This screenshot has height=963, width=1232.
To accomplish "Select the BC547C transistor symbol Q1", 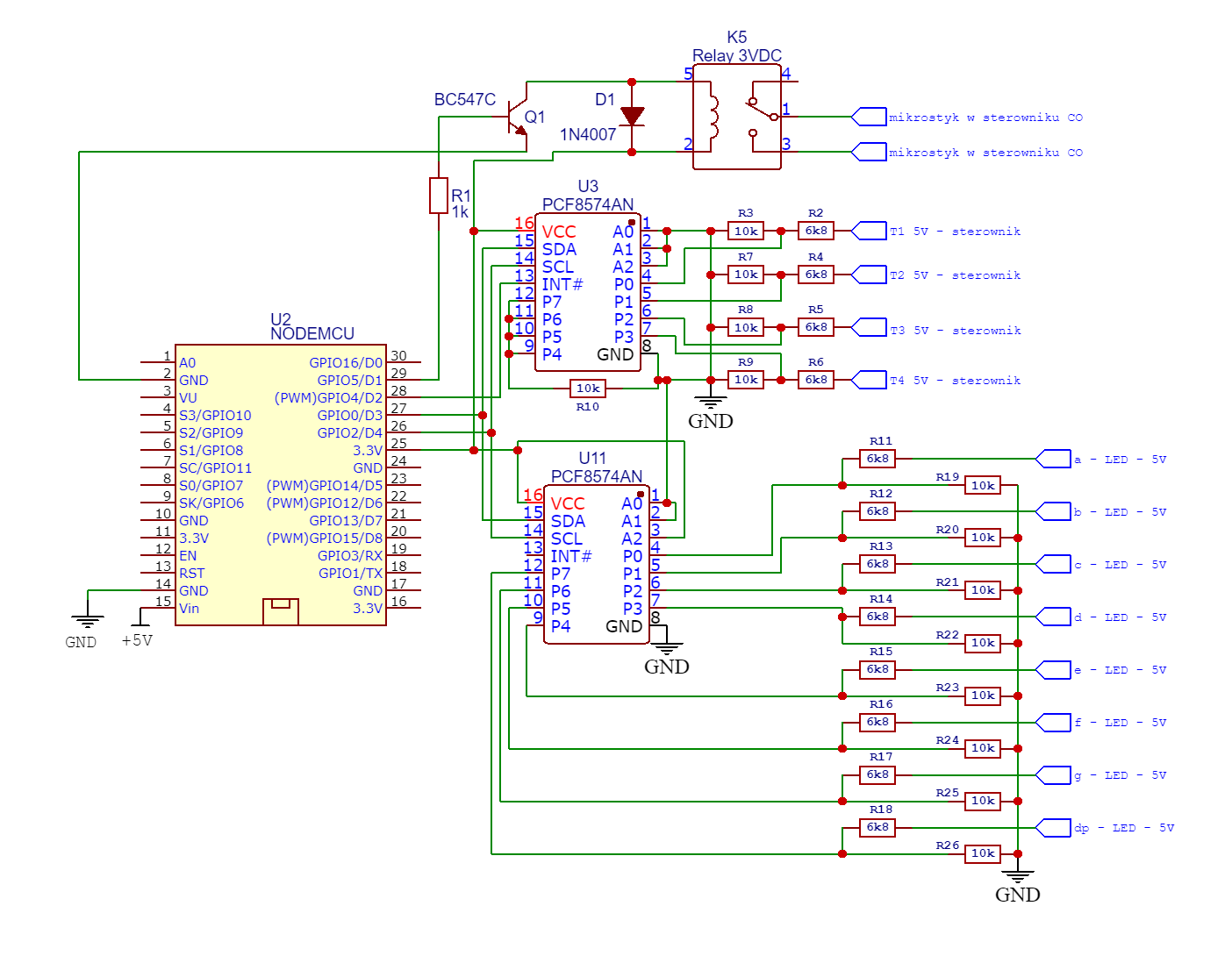I will [x=518, y=118].
